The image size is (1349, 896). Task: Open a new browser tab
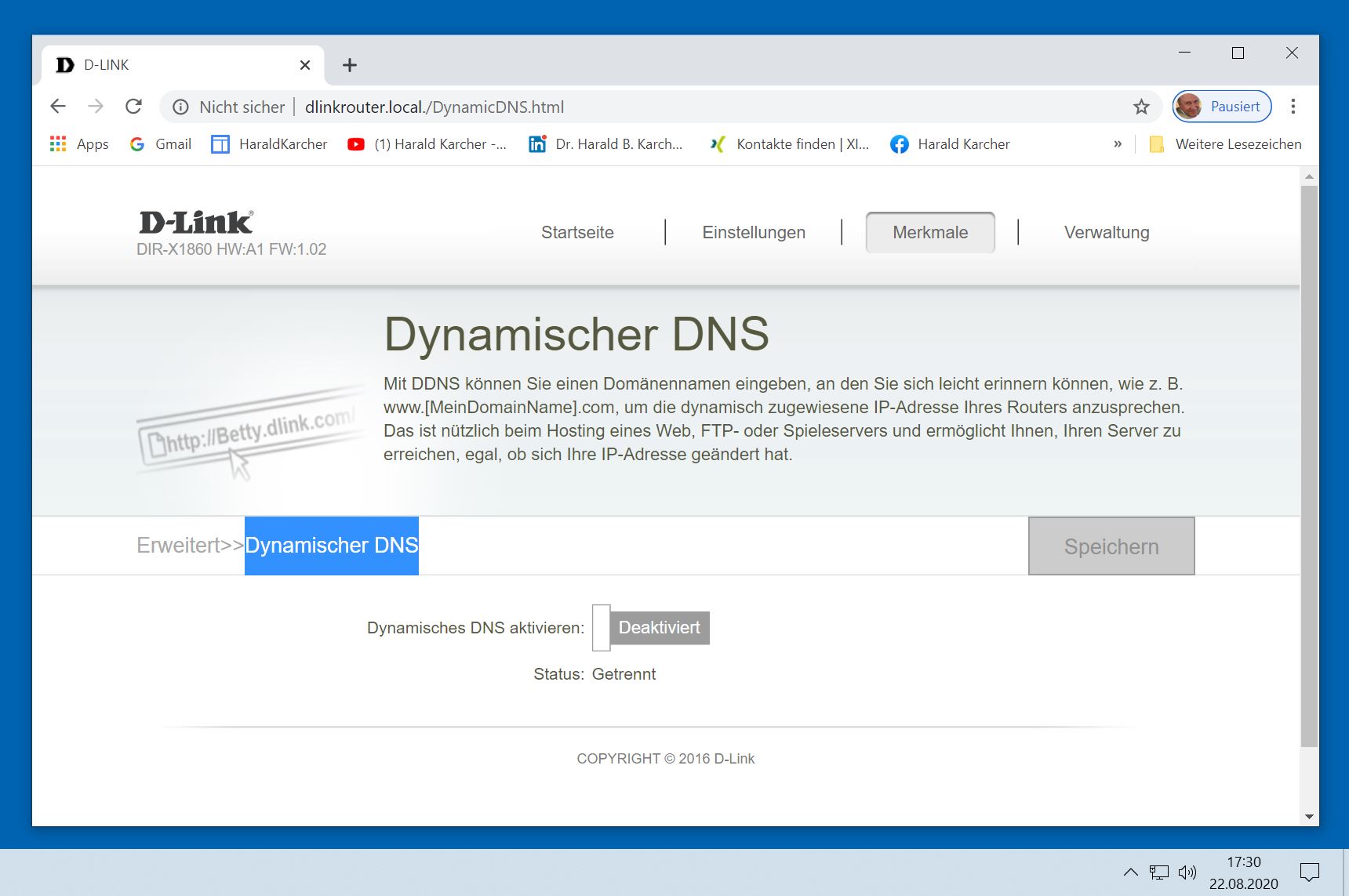350,65
